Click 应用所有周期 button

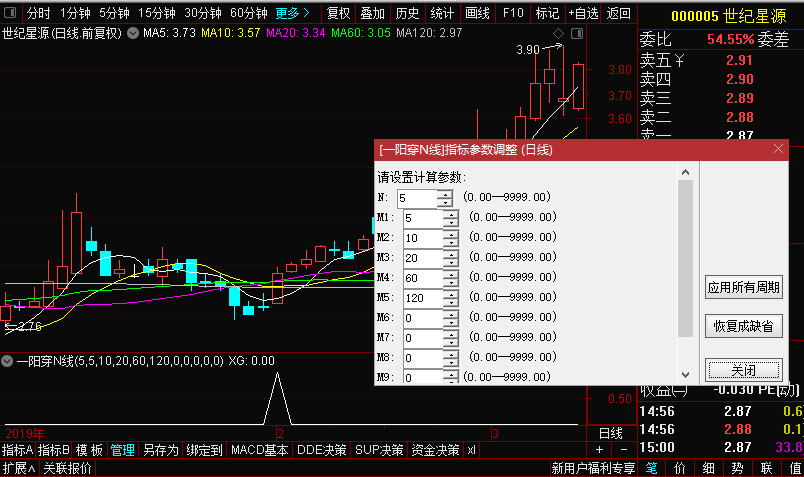pyautogui.click(x=743, y=287)
